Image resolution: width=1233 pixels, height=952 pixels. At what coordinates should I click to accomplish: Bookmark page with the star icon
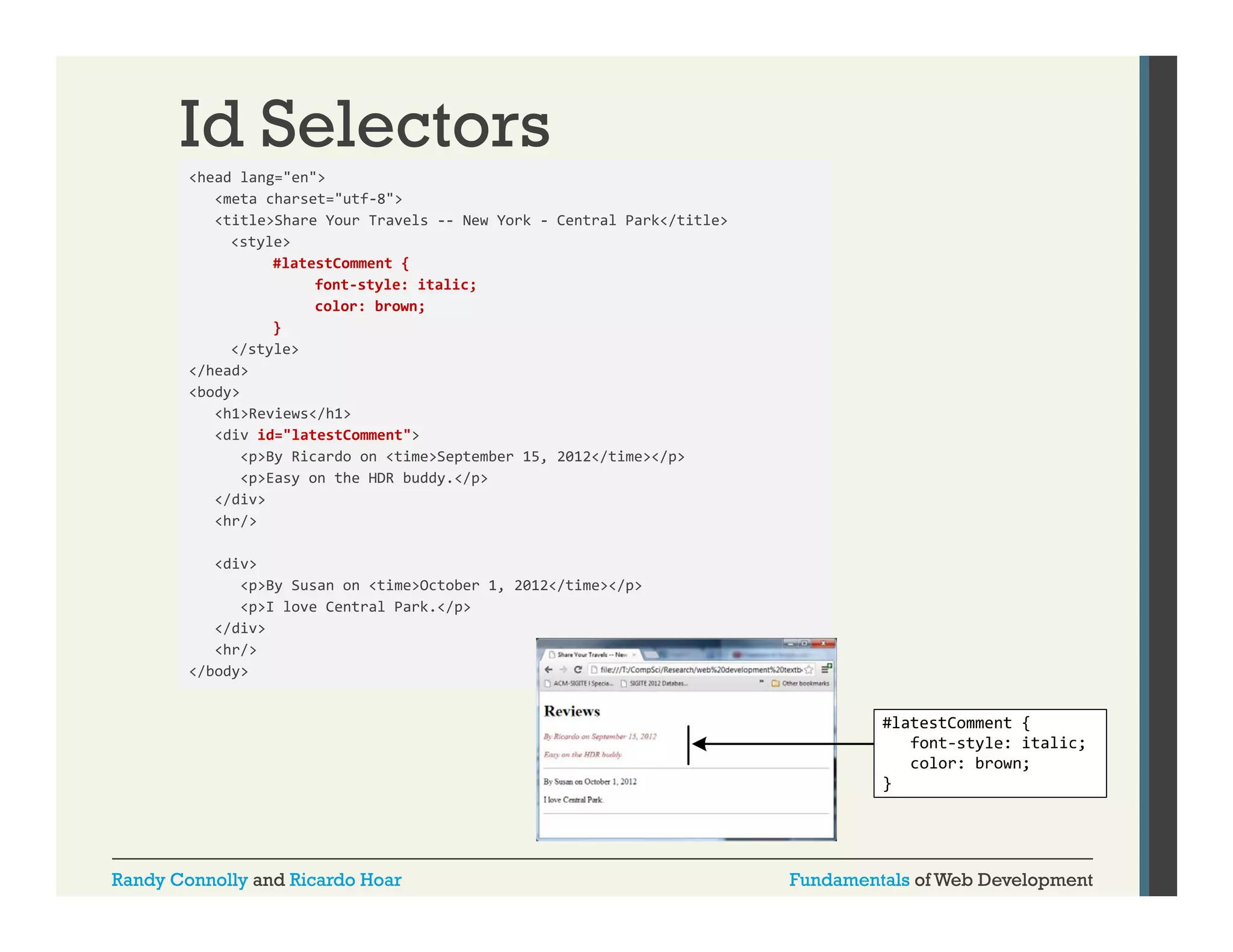[x=809, y=669]
